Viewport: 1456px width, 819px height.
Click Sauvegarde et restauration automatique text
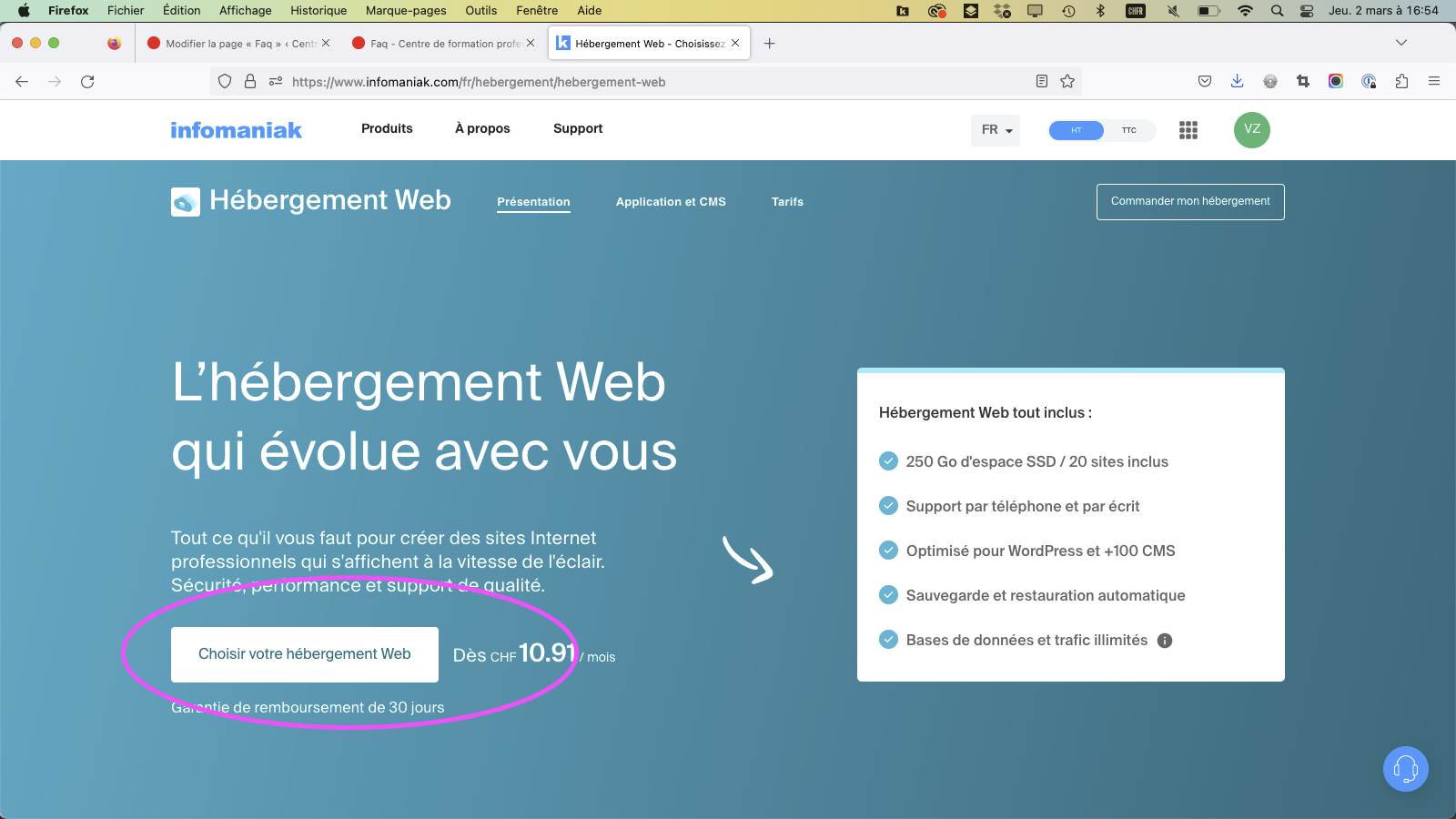click(1046, 595)
